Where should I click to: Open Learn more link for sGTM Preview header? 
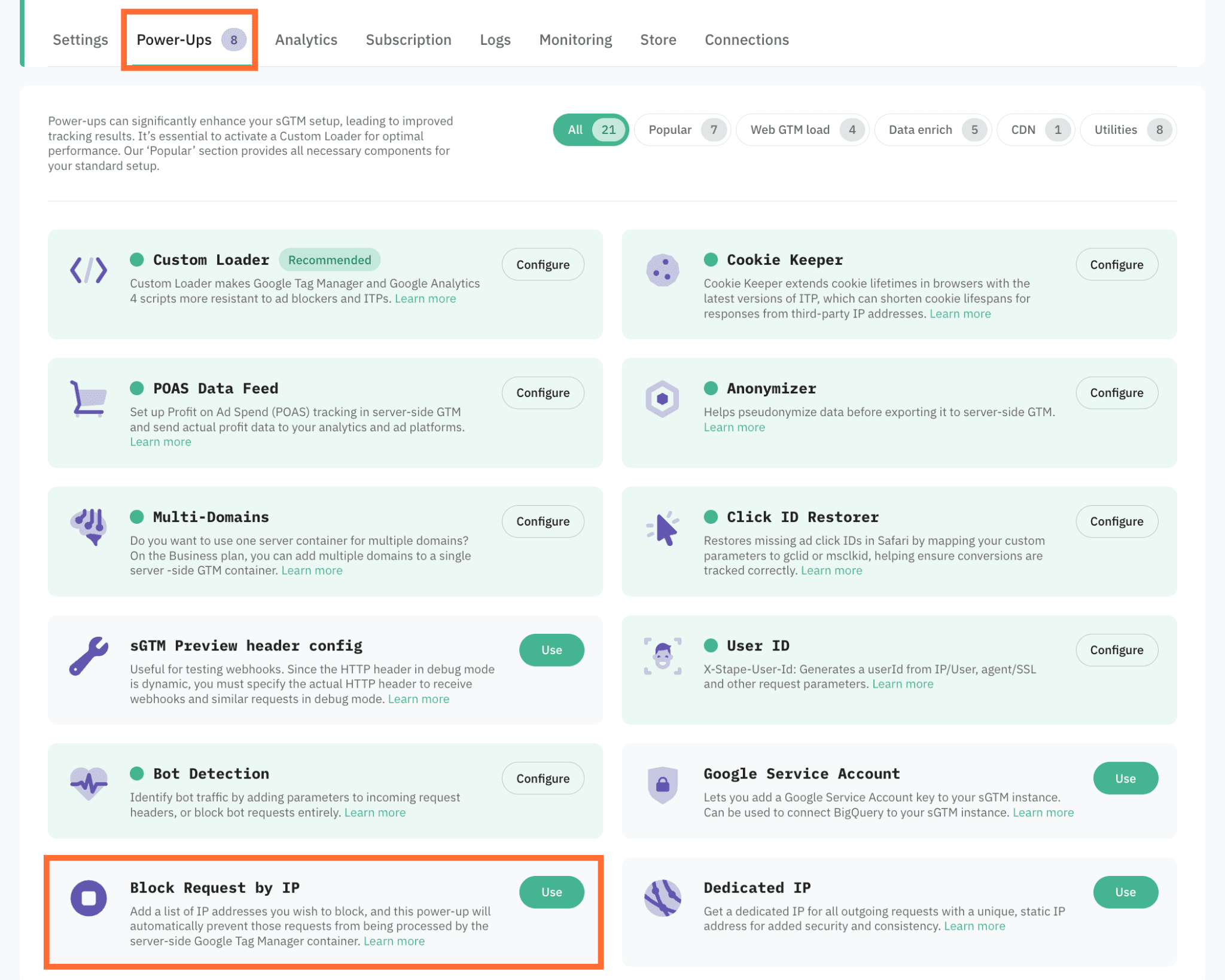coord(419,699)
